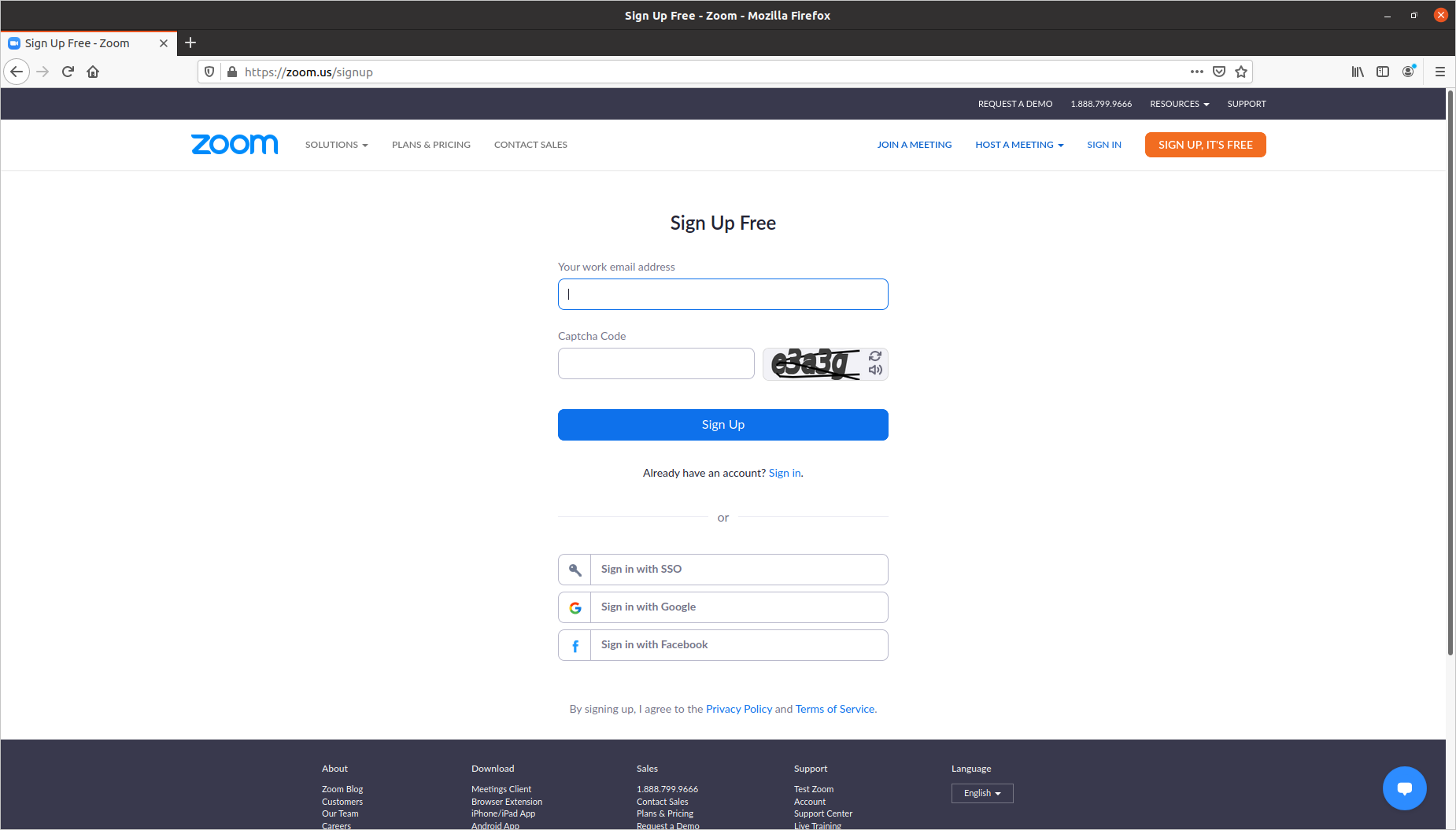The image size is (1456, 830).
Task: Minimize the Firefox window
Action: point(1388,15)
